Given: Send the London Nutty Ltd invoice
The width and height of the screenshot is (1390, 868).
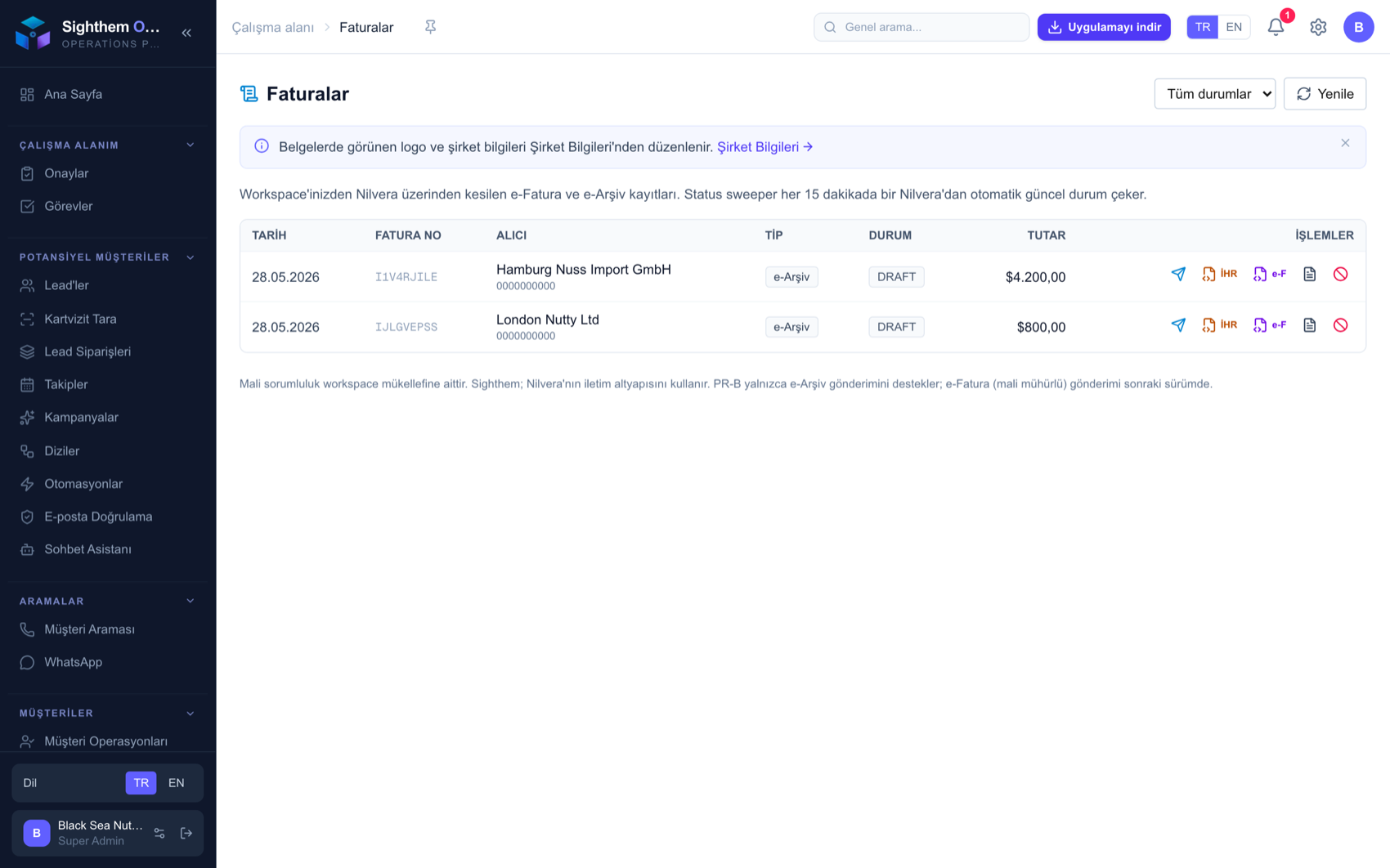Looking at the screenshot, I should (1178, 325).
